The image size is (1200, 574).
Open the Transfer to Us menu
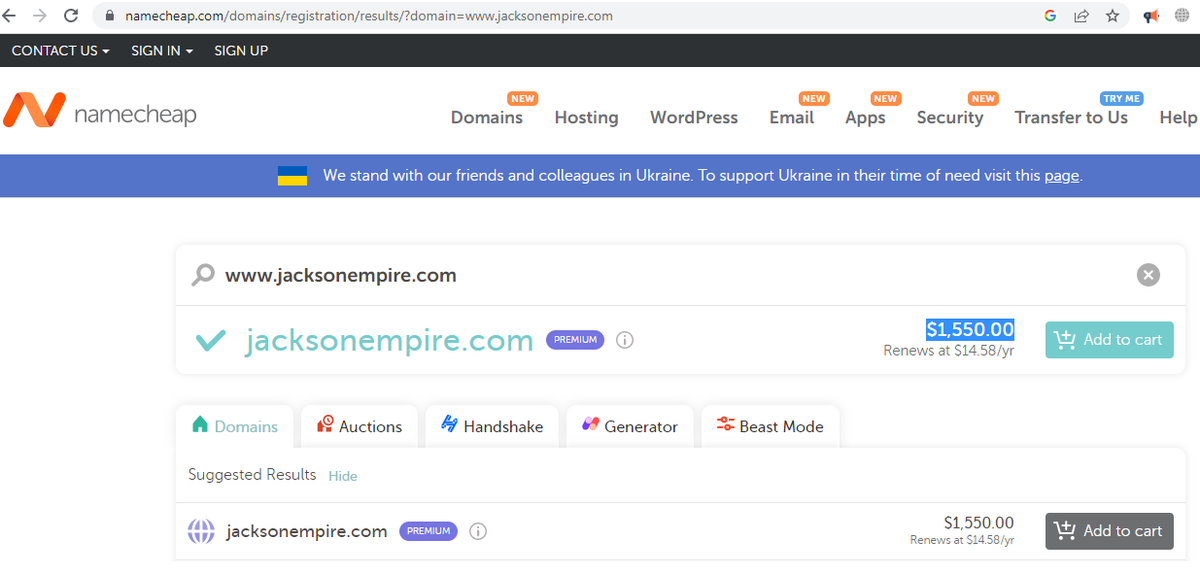click(x=1071, y=118)
